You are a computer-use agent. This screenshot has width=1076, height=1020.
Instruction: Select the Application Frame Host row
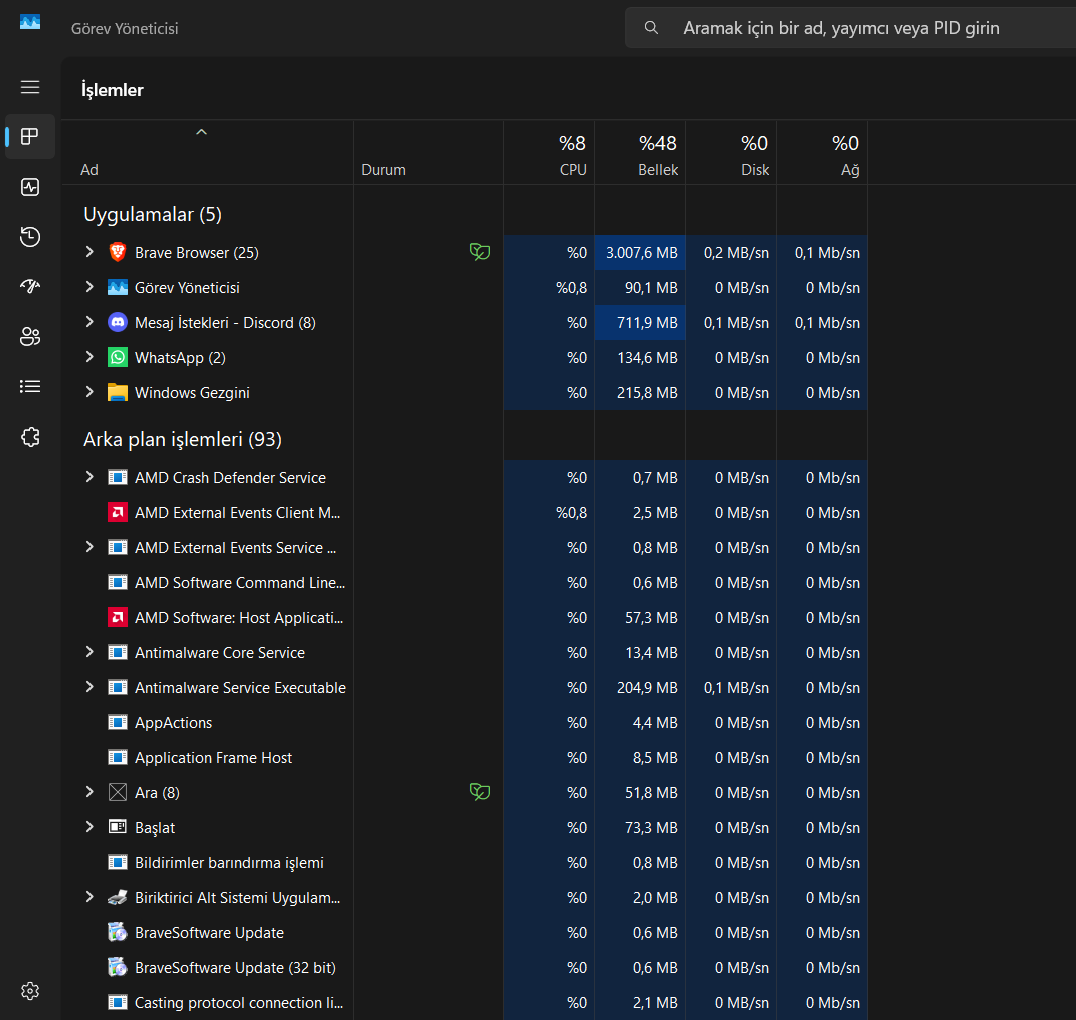[465, 757]
